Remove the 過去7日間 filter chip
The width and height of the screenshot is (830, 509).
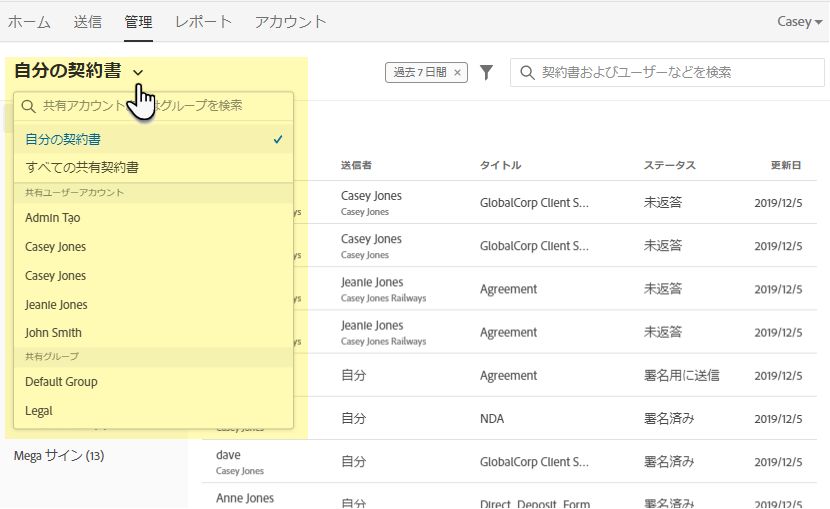457,72
